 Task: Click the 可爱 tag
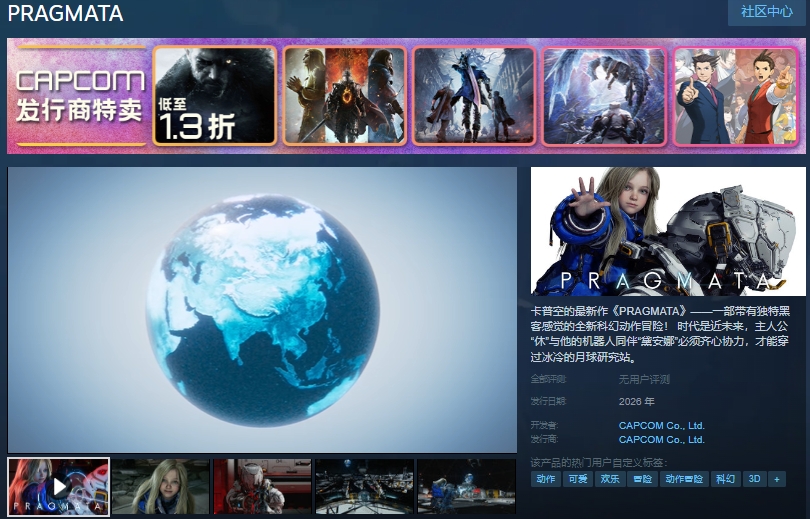click(578, 479)
